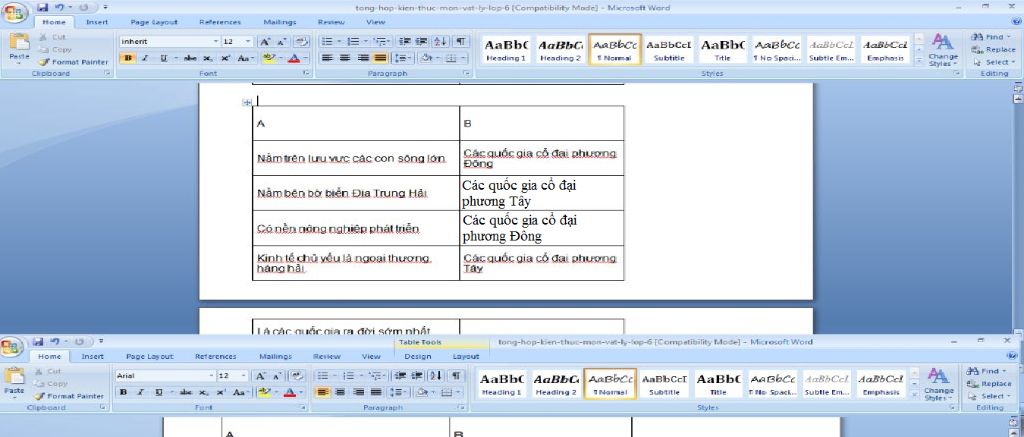Click Replace in inherit-font window

pos(993,50)
